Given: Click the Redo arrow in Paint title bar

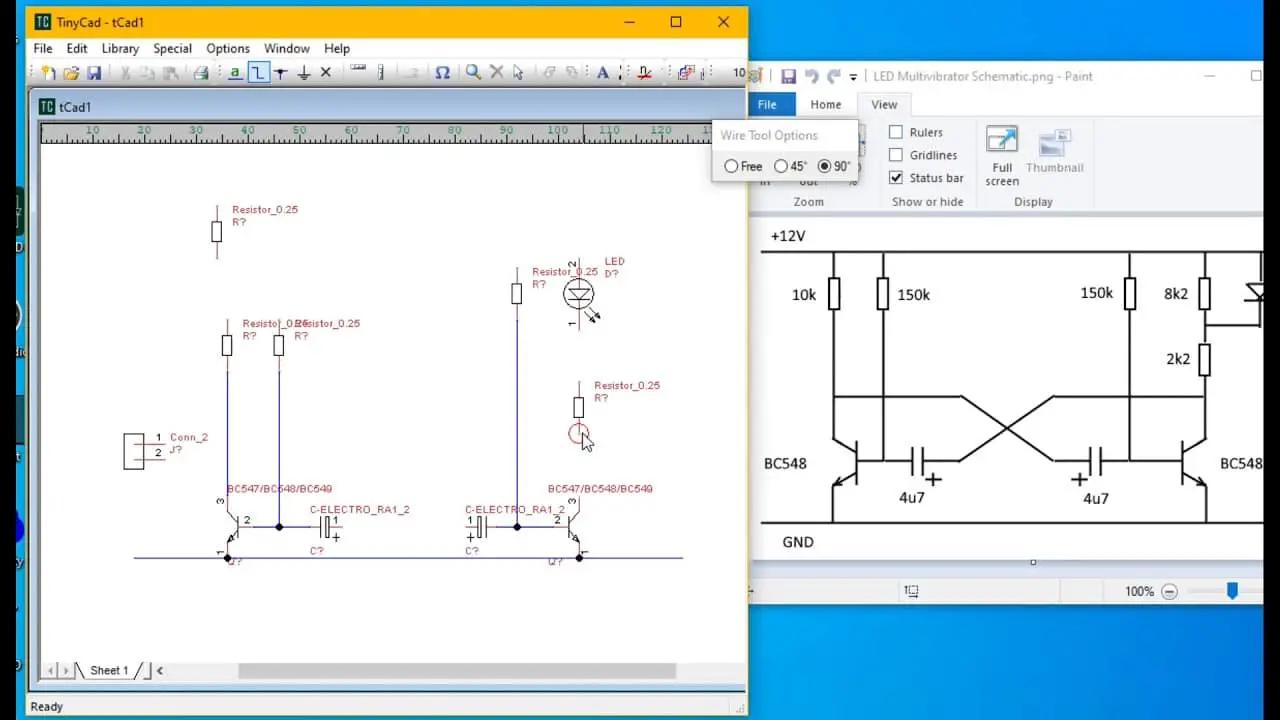Looking at the screenshot, I should point(833,76).
